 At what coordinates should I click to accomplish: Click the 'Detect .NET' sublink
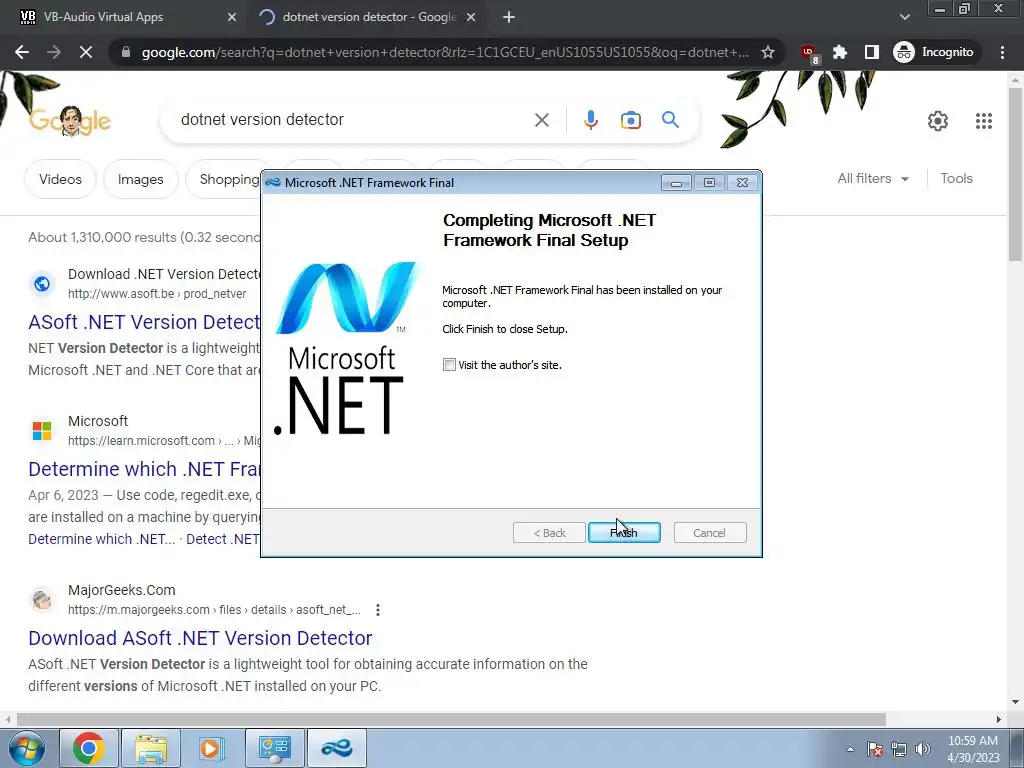click(223, 539)
